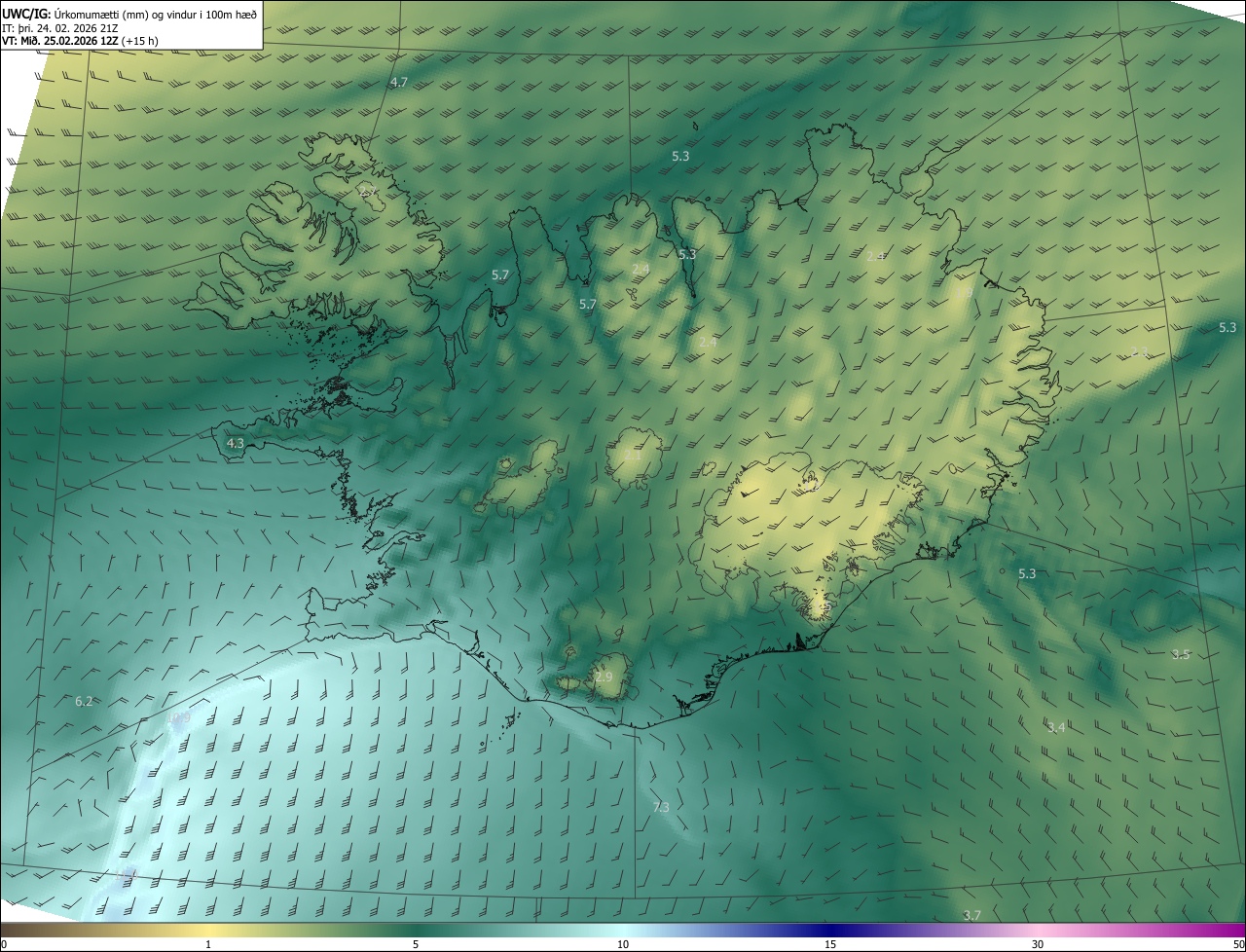The image size is (1246, 952).
Task: Click the 3.5 value on the map
Action: tap(1181, 654)
